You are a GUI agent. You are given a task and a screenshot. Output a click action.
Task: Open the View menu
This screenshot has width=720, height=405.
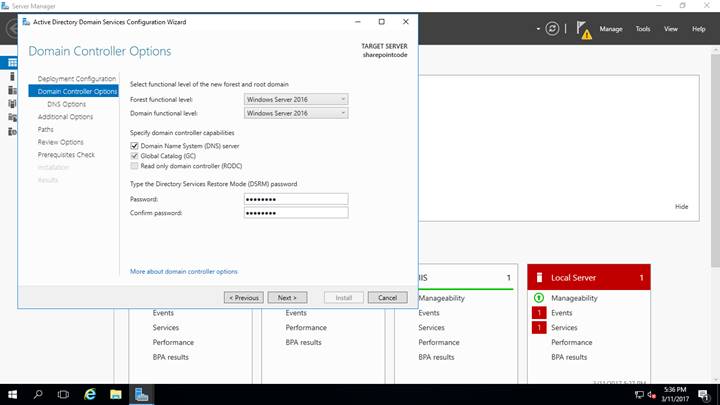point(670,28)
